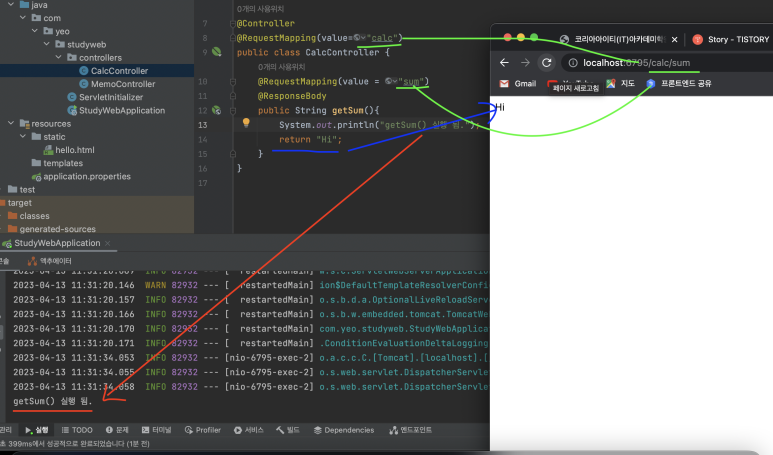Image resolution: width=773 pixels, height=455 pixels.
Task: Switch to the Actuator (액추에이터) tab
Action: (x=50, y=261)
